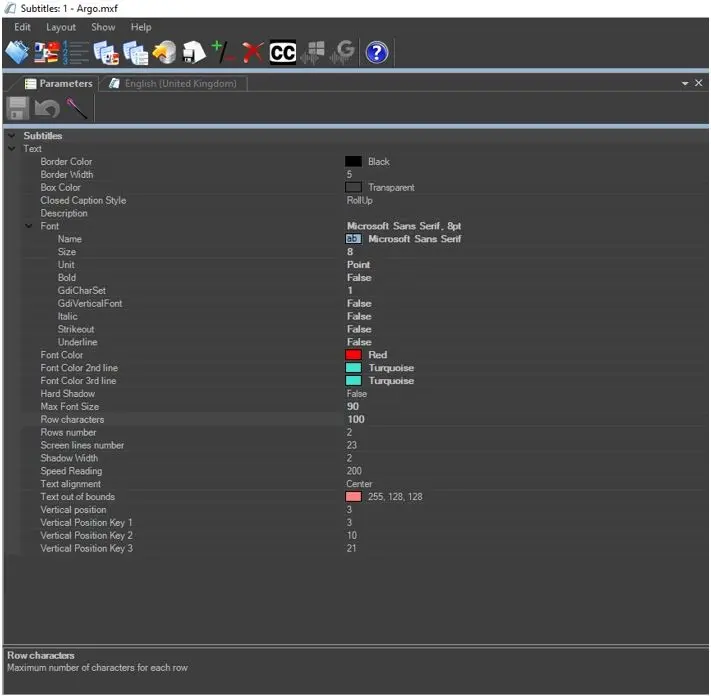
Task: Collapse the Font property group
Action: pos(29,226)
